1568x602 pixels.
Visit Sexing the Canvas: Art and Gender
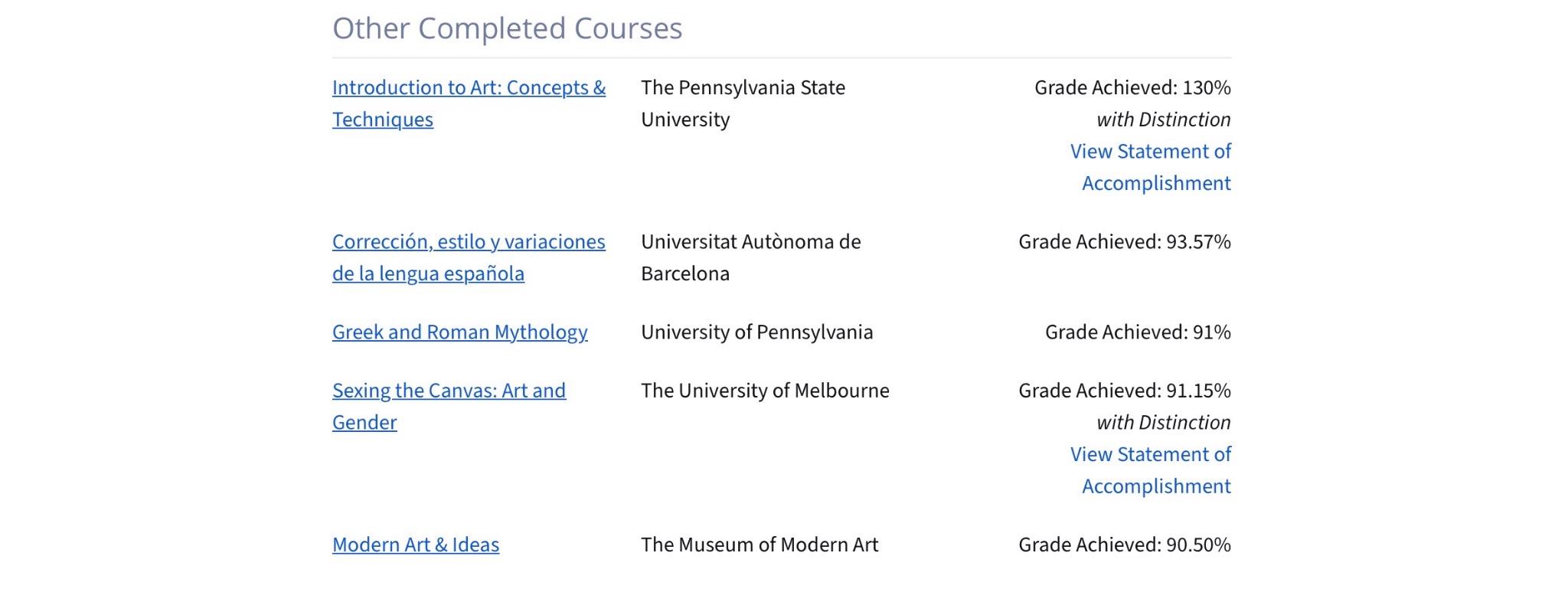(x=449, y=391)
